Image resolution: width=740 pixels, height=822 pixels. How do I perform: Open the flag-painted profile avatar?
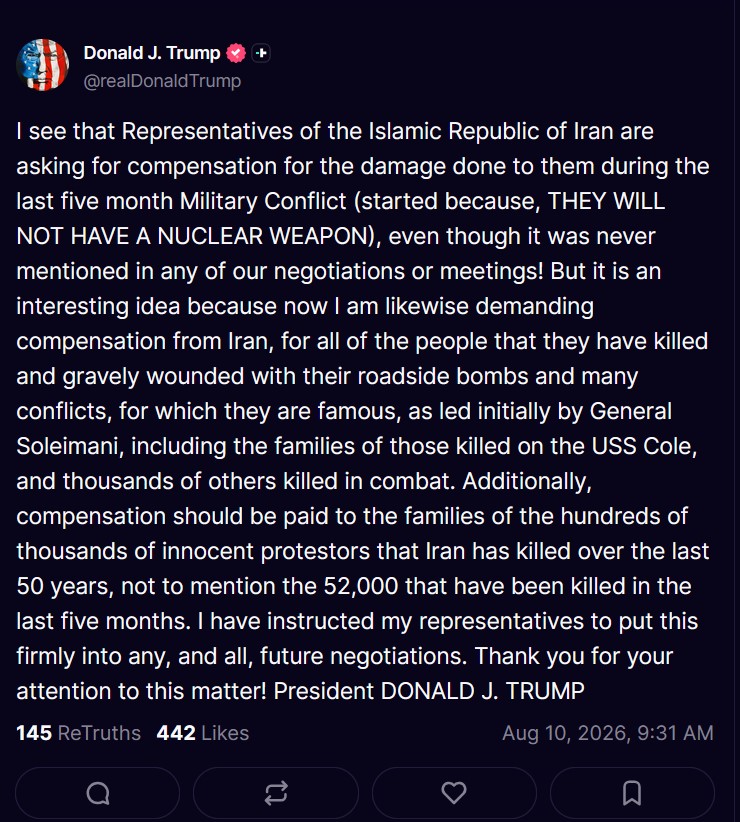tap(42, 64)
